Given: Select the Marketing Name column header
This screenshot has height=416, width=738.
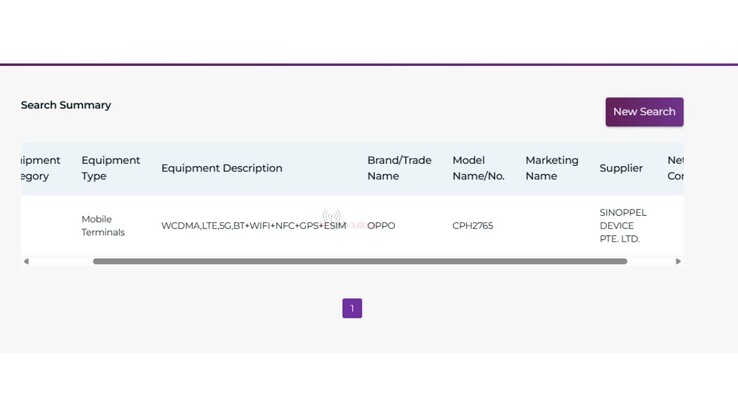Looking at the screenshot, I should 551,168.
